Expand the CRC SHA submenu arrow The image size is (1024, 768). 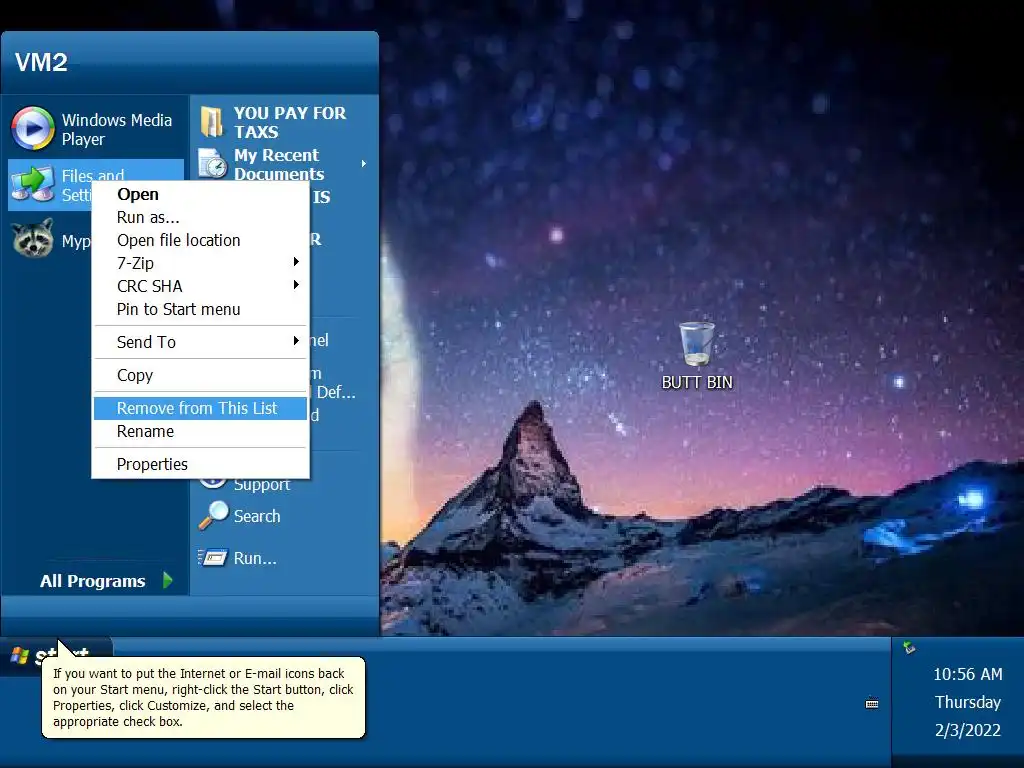coord(296,285)
